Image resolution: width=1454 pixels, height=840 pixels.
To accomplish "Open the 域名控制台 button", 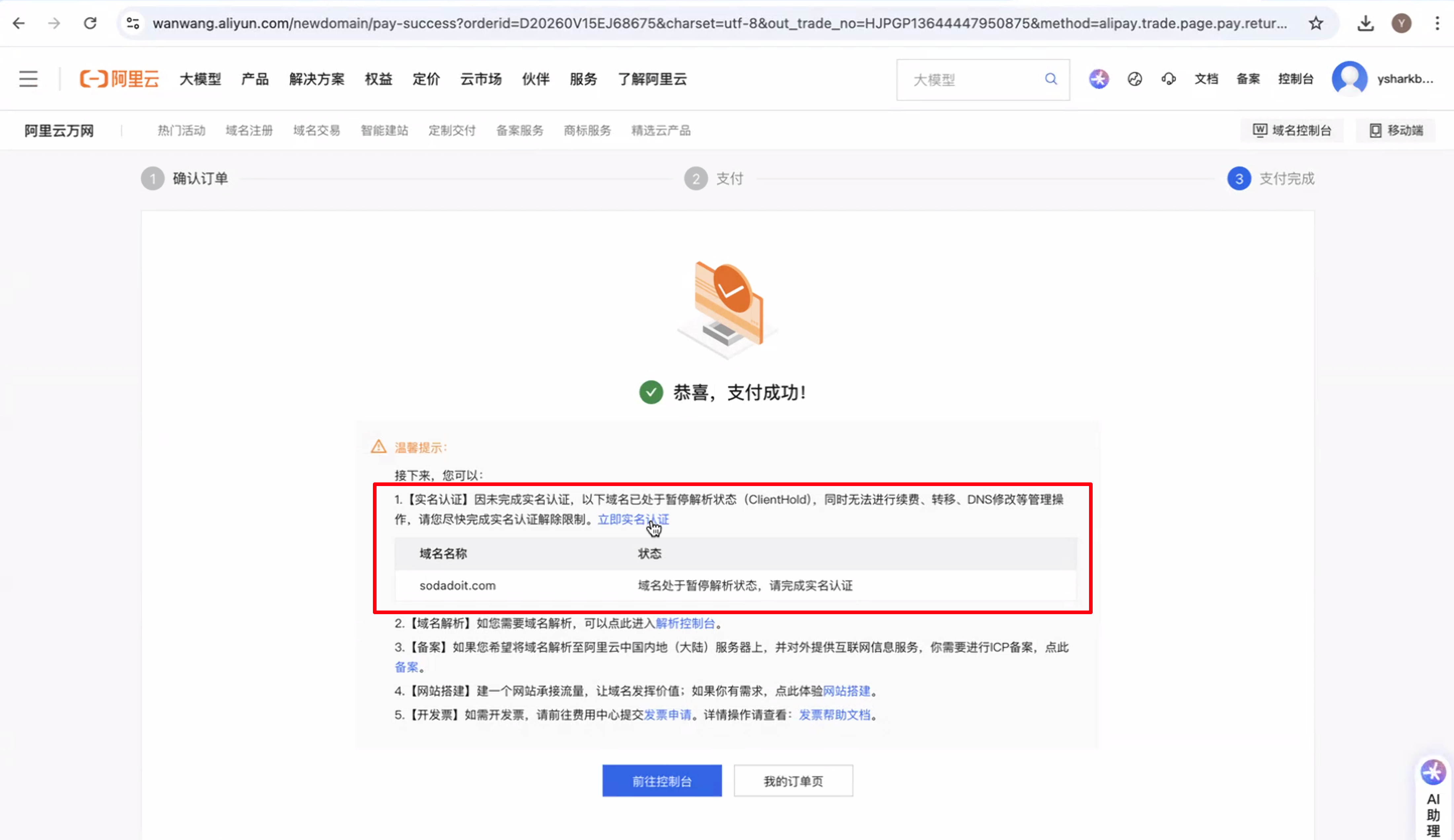I will tap(1292, 130).
